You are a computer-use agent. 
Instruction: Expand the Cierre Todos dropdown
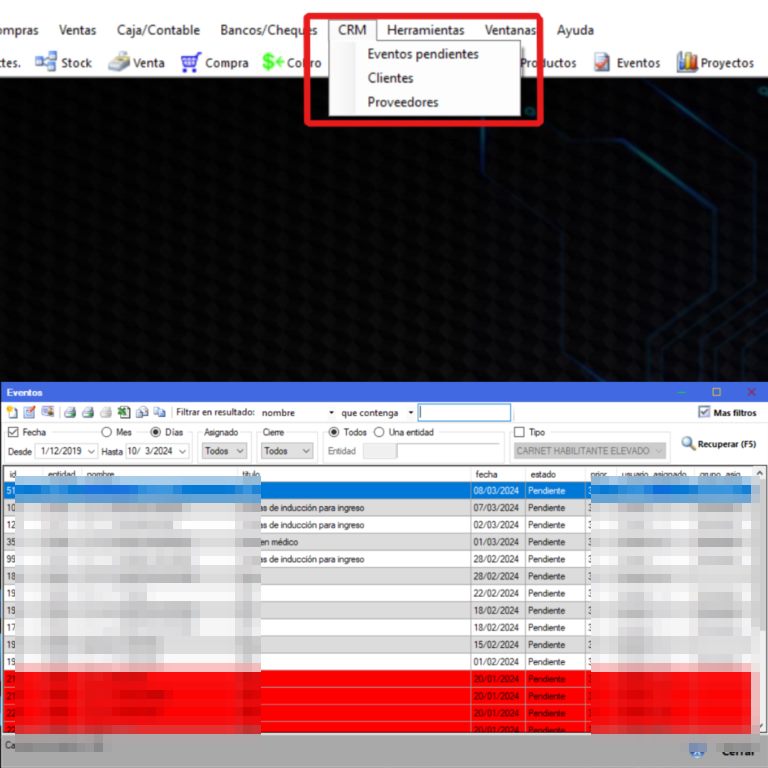point(287,451)
